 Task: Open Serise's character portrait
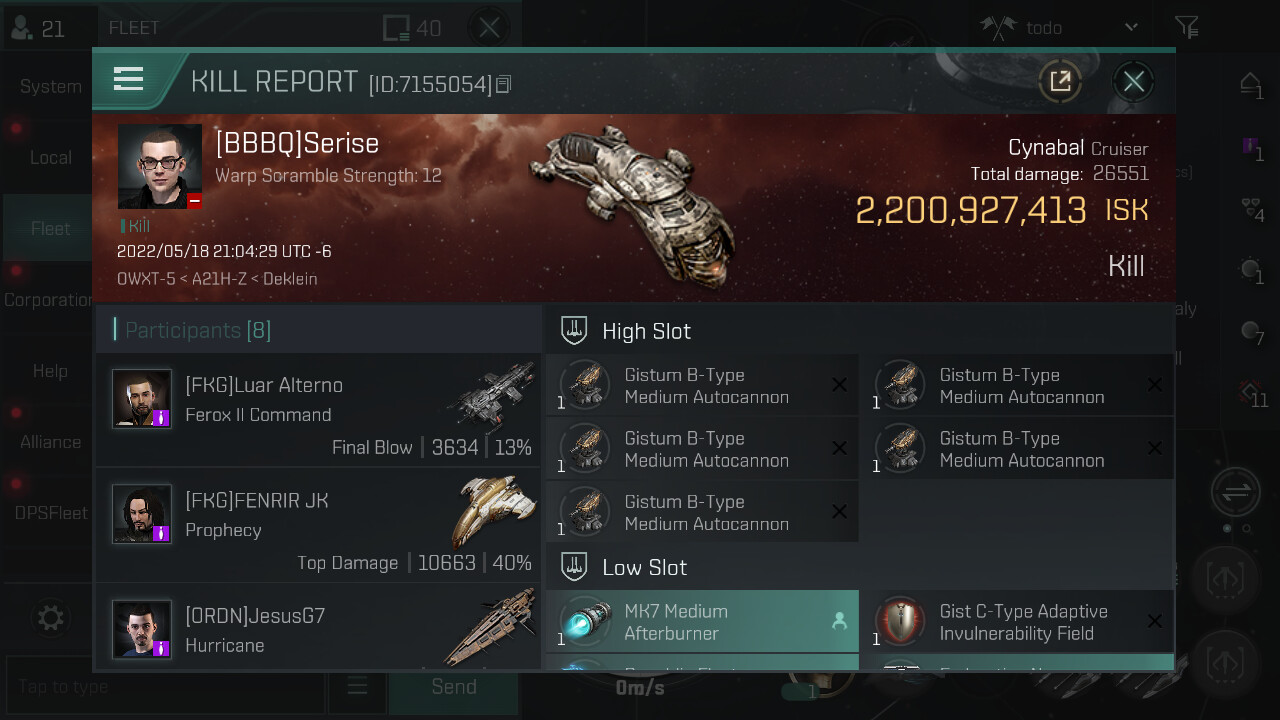coord(160,166)
